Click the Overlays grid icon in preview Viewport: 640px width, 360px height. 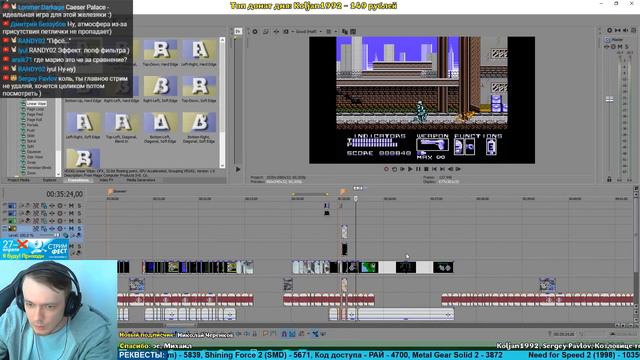point(329,31)
